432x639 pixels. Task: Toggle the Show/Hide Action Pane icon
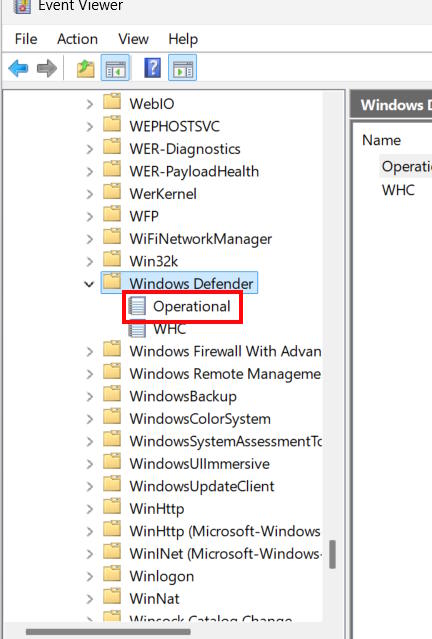click(183, 68)
